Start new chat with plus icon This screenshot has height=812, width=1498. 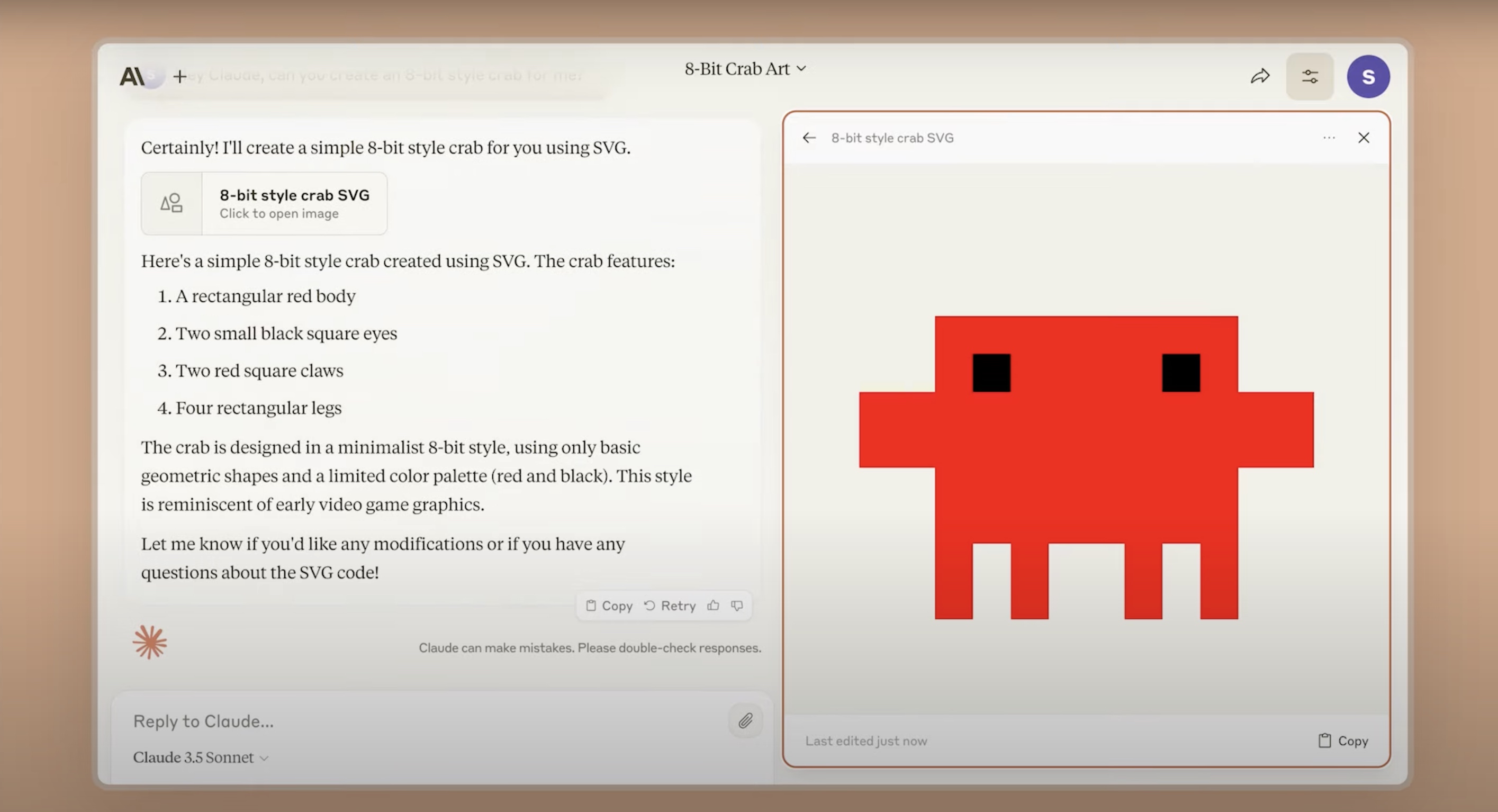(181, 76)
